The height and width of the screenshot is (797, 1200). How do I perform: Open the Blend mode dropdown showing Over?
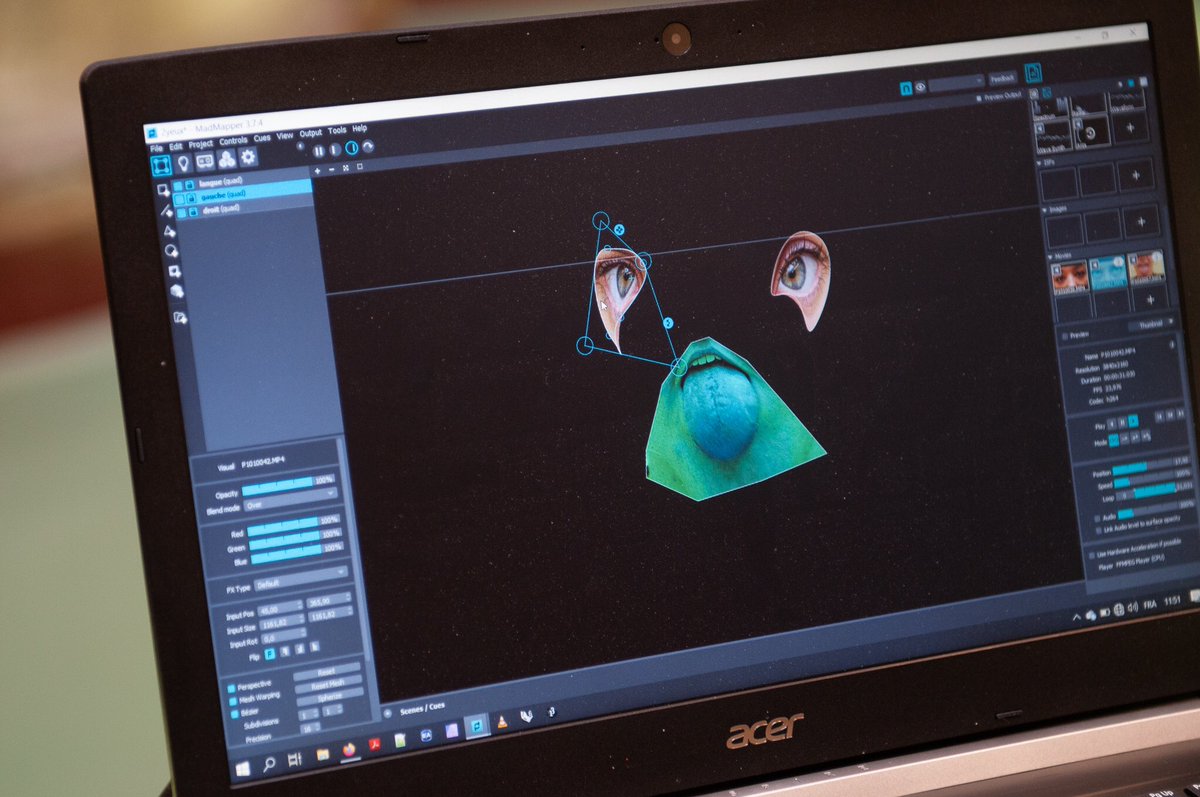click(291, 499)
